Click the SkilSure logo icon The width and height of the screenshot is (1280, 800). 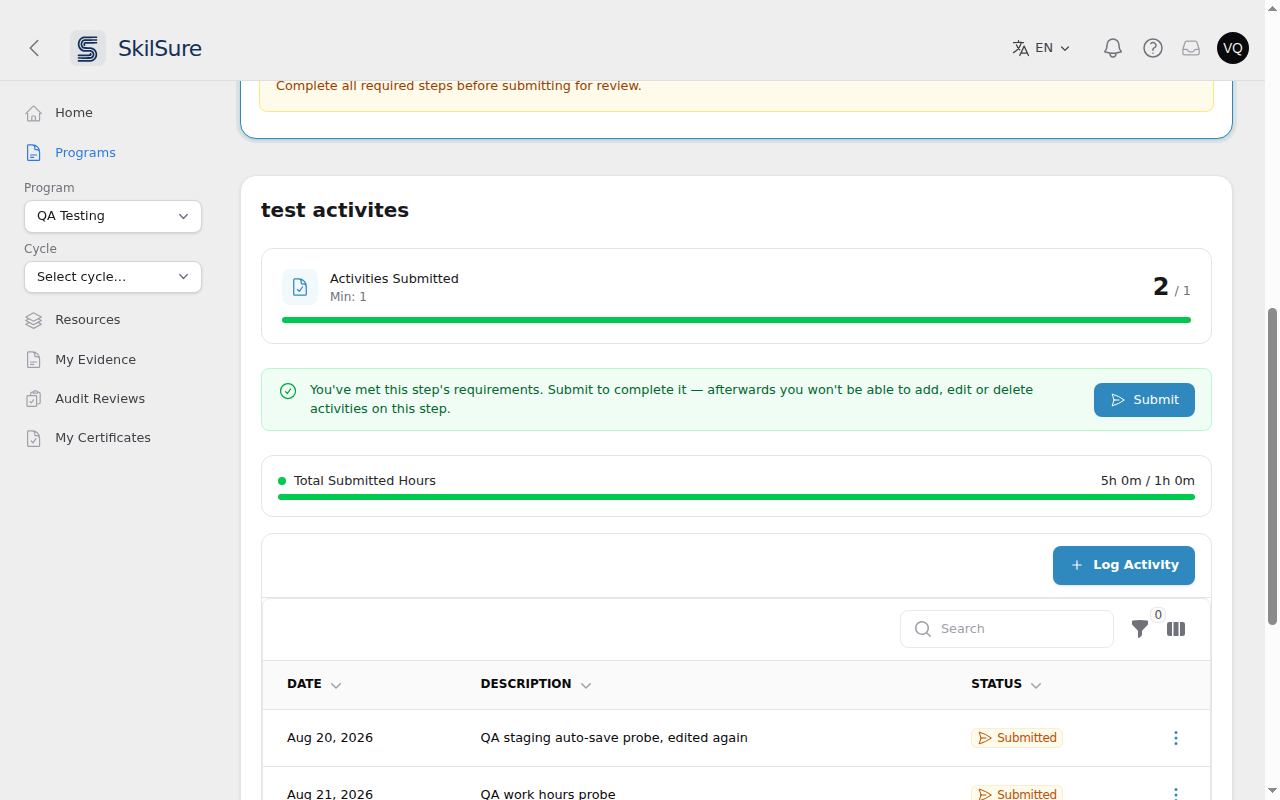88,48
